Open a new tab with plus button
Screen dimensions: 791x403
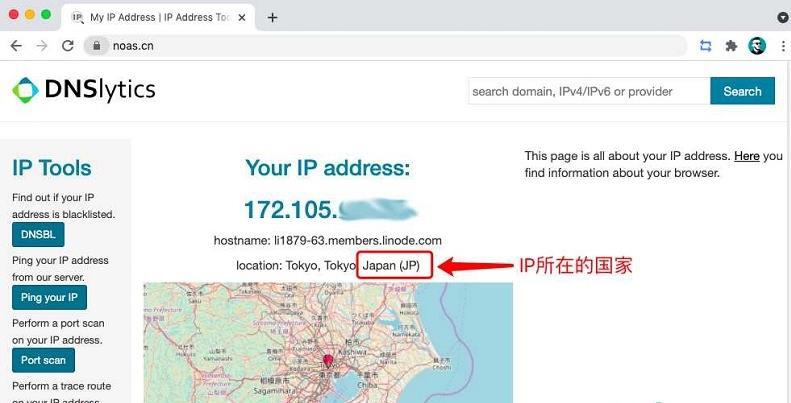point(272,17)
